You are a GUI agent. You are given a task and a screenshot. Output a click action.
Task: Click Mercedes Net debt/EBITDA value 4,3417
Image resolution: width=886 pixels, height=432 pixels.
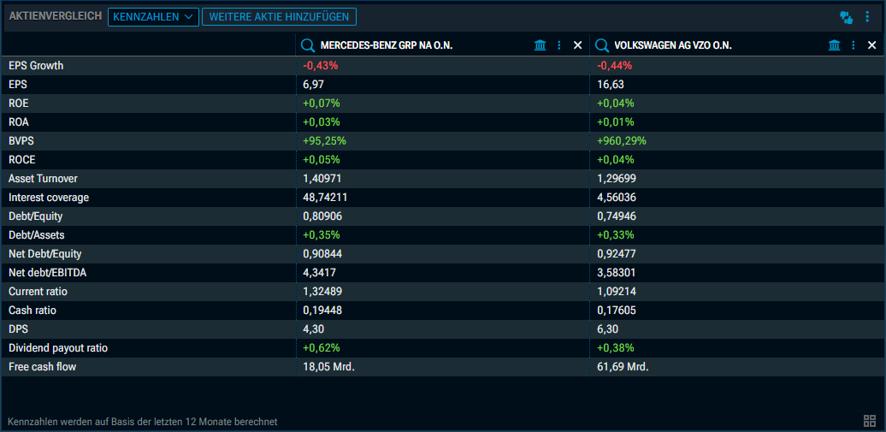point(320,273)
